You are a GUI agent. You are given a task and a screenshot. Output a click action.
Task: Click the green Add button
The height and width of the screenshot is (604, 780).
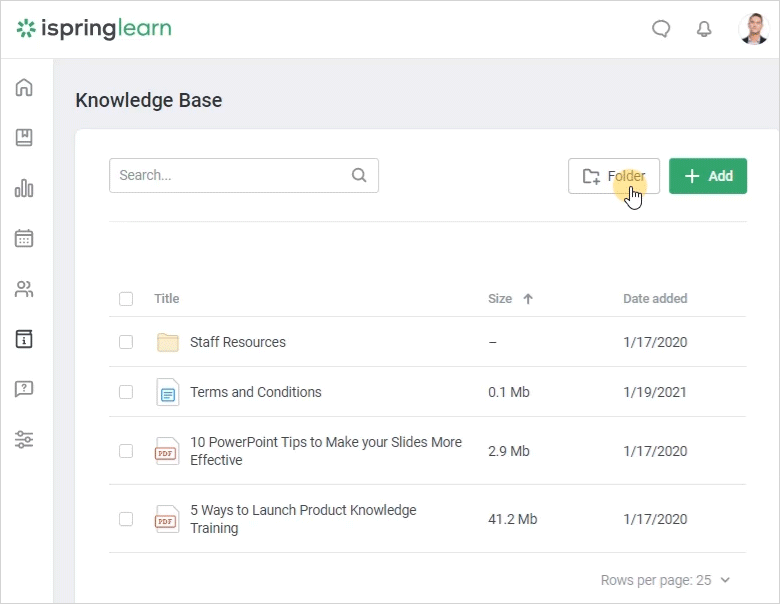click(707, 176)
